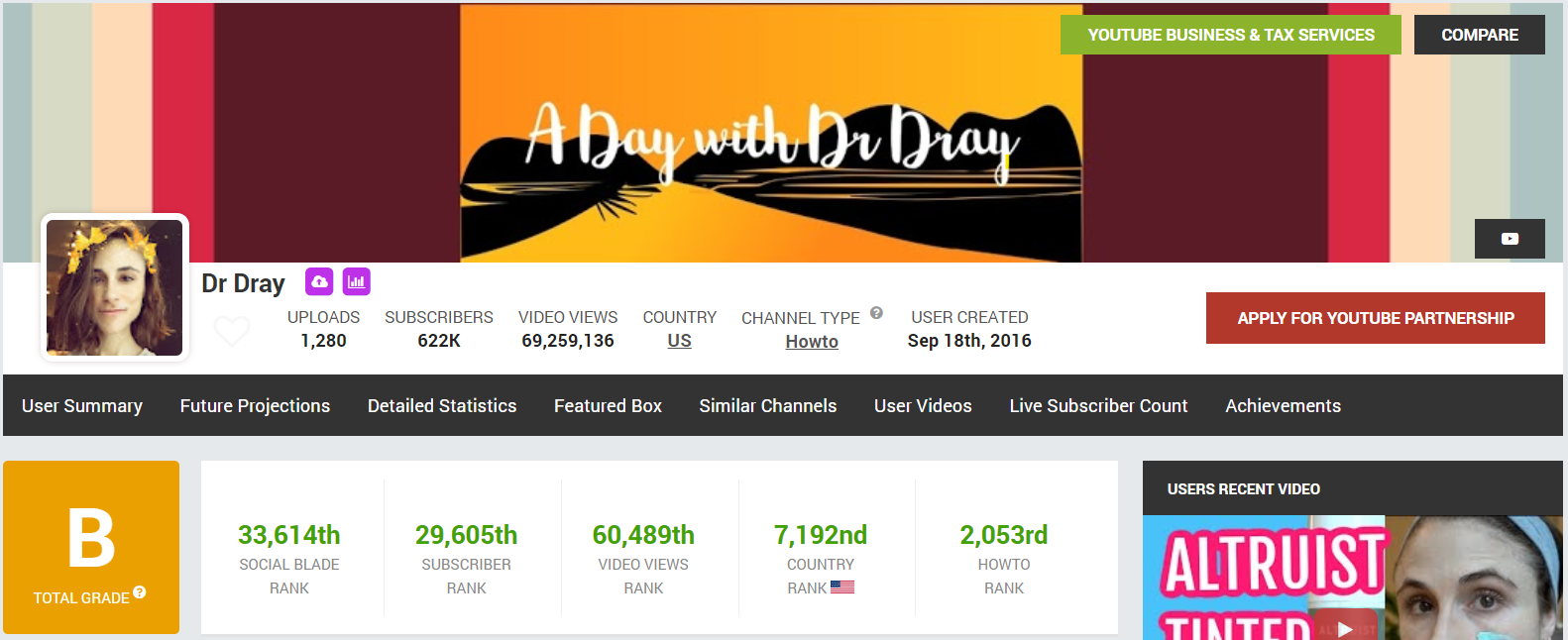Image resolution: width=1568 pixels, height=640 pixels.
Task: Click the US flag icon by Country Rank
Action: pos(842,587)
